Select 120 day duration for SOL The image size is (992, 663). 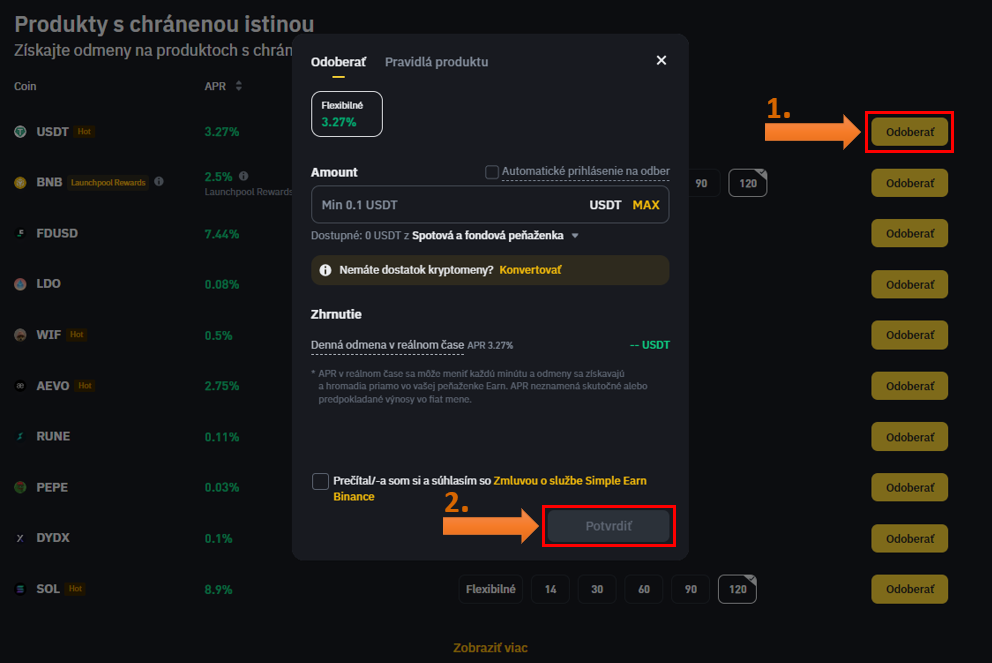coord(737,590)
